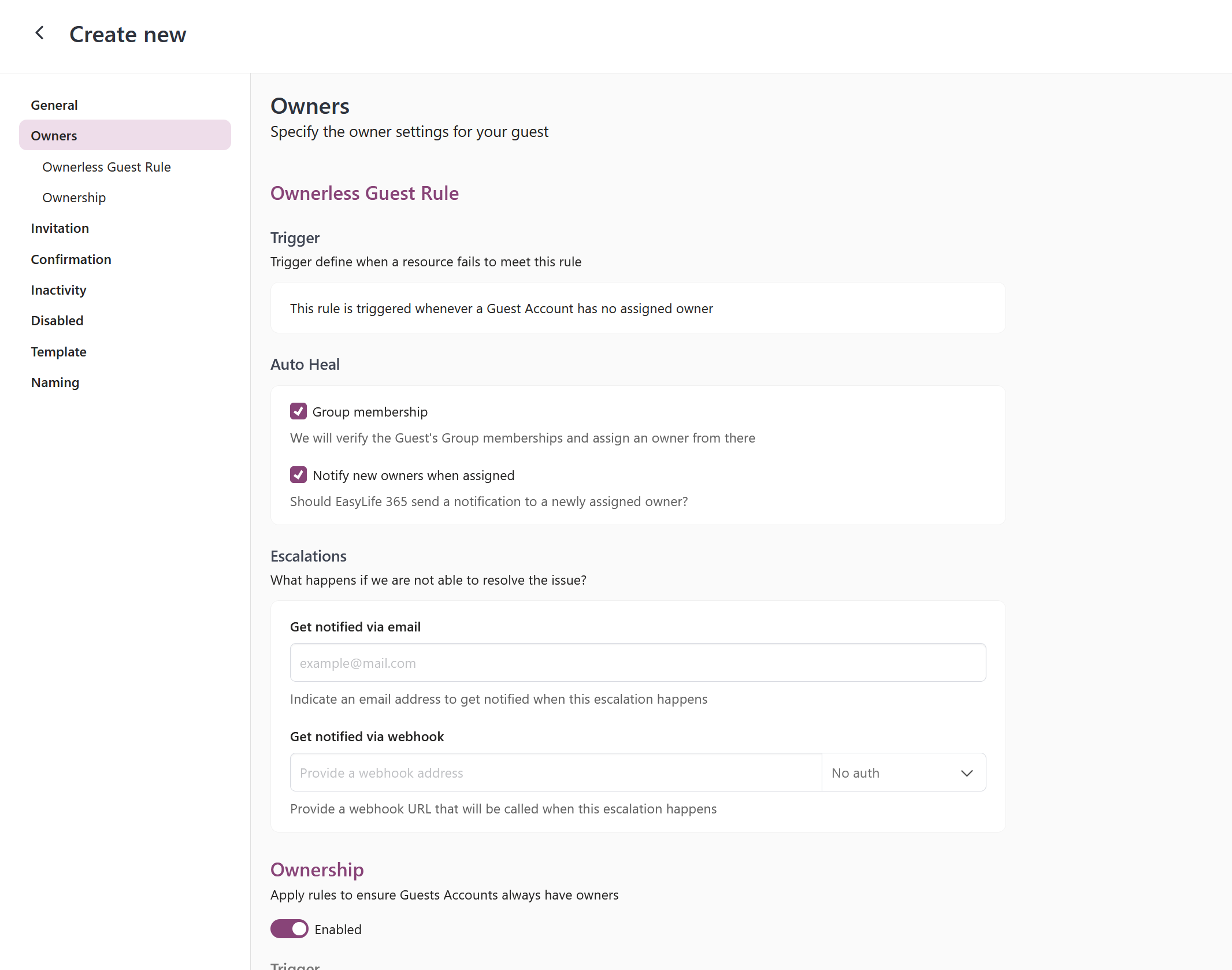Select Owners in the sidebar
This screenshot has width=1232, height=970.
point(54,135)
